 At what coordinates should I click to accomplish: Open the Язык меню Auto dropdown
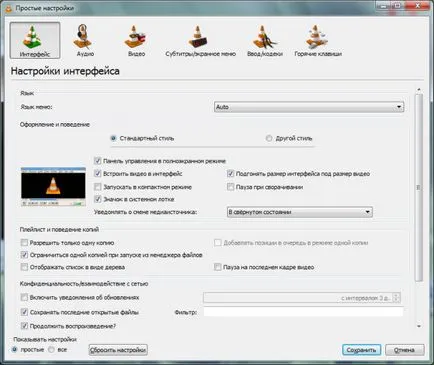tap(309, 107)
